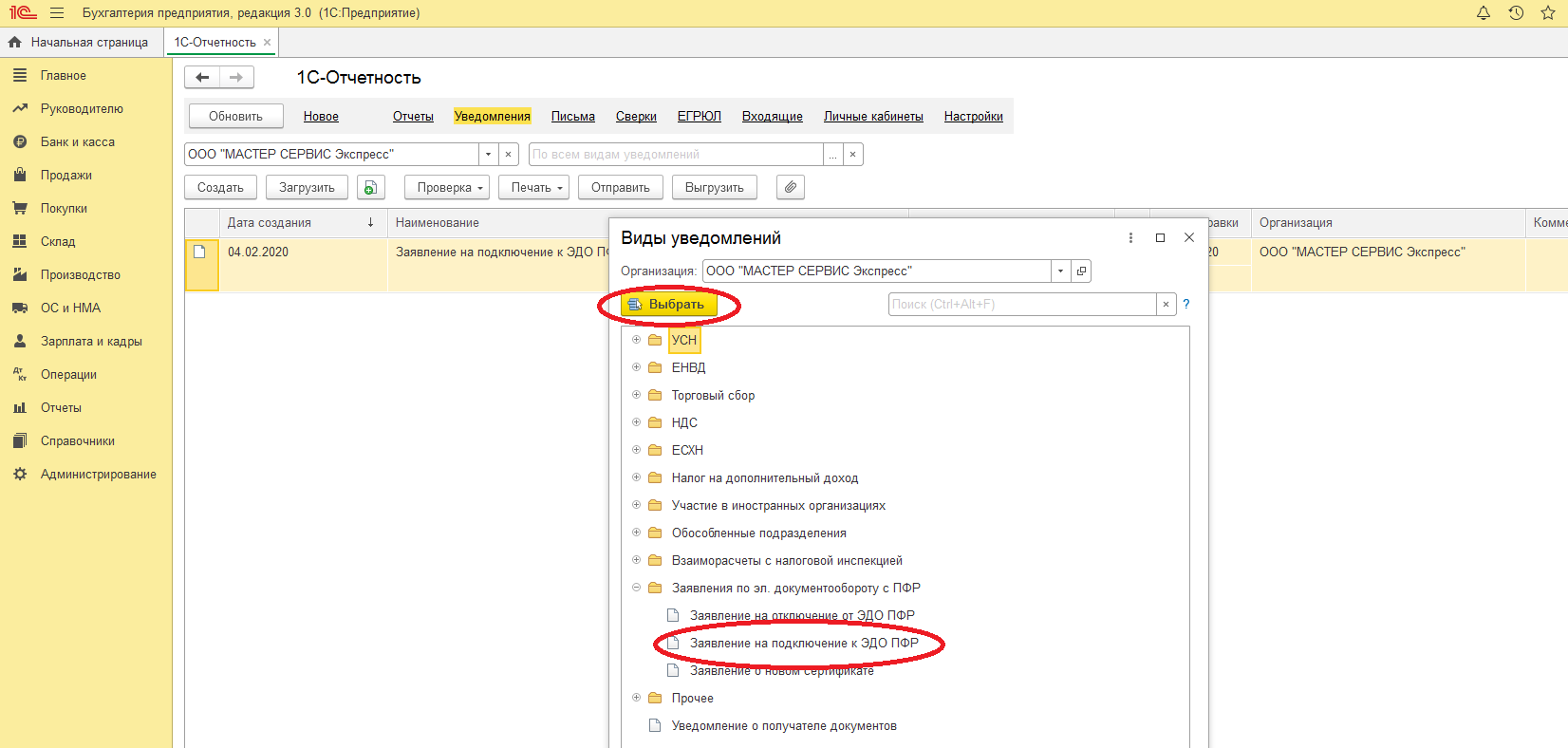Open Операции section in sidebar
The image size is (1568, 748).
click(68, 374)
